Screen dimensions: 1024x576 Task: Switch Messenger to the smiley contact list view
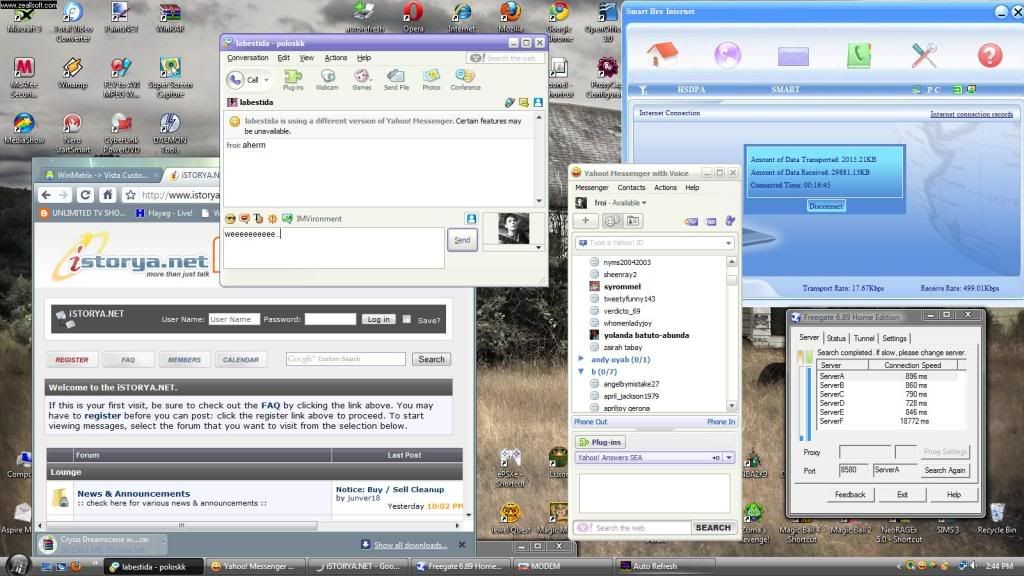point(611,221)
